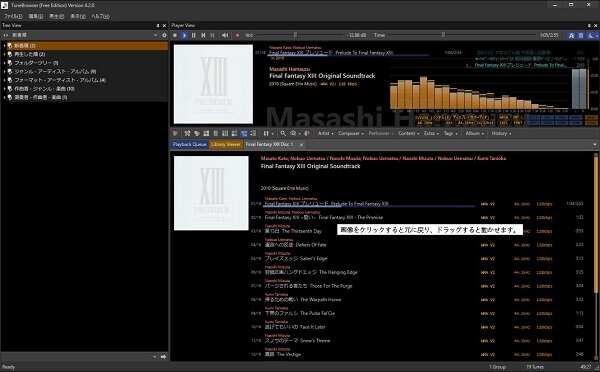Expand ジャンル - アーティスト - アルバム node
Viewport: 600px width, 372px height.
pyautogui.click(x=4, y=72)
